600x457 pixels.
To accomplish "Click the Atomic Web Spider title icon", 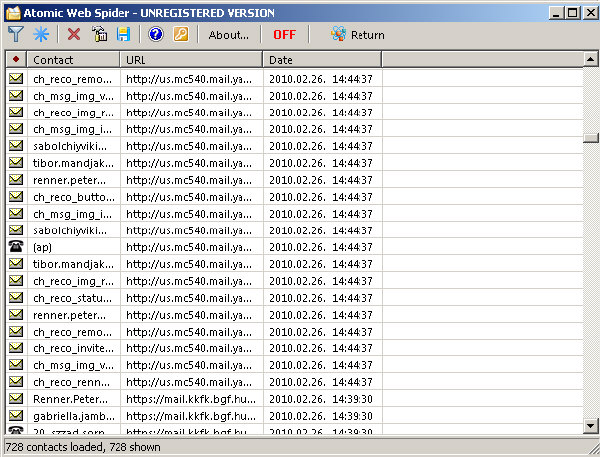I will point(13,13).
